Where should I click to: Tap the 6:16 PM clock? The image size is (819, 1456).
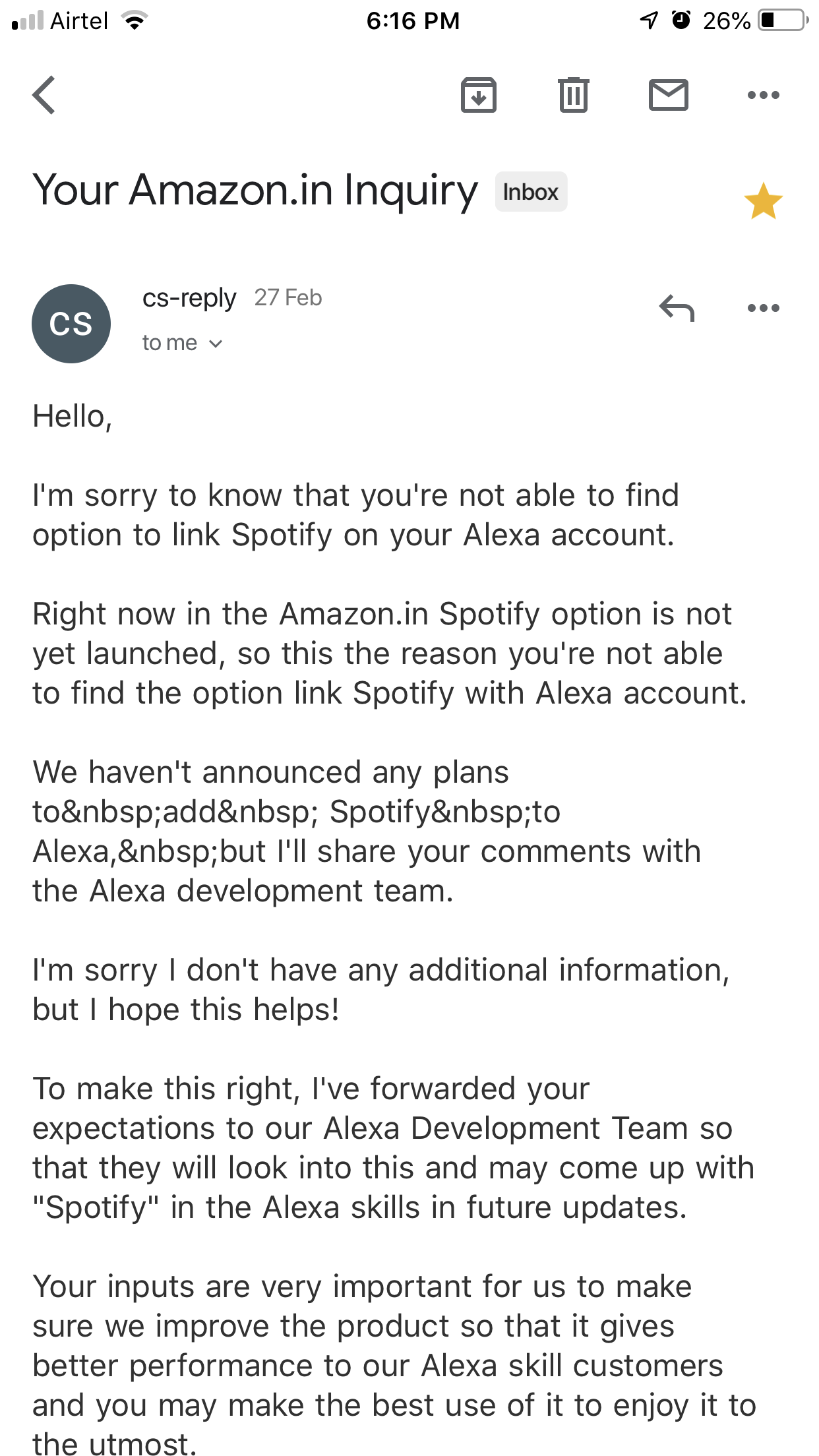(x=413, y=21)
